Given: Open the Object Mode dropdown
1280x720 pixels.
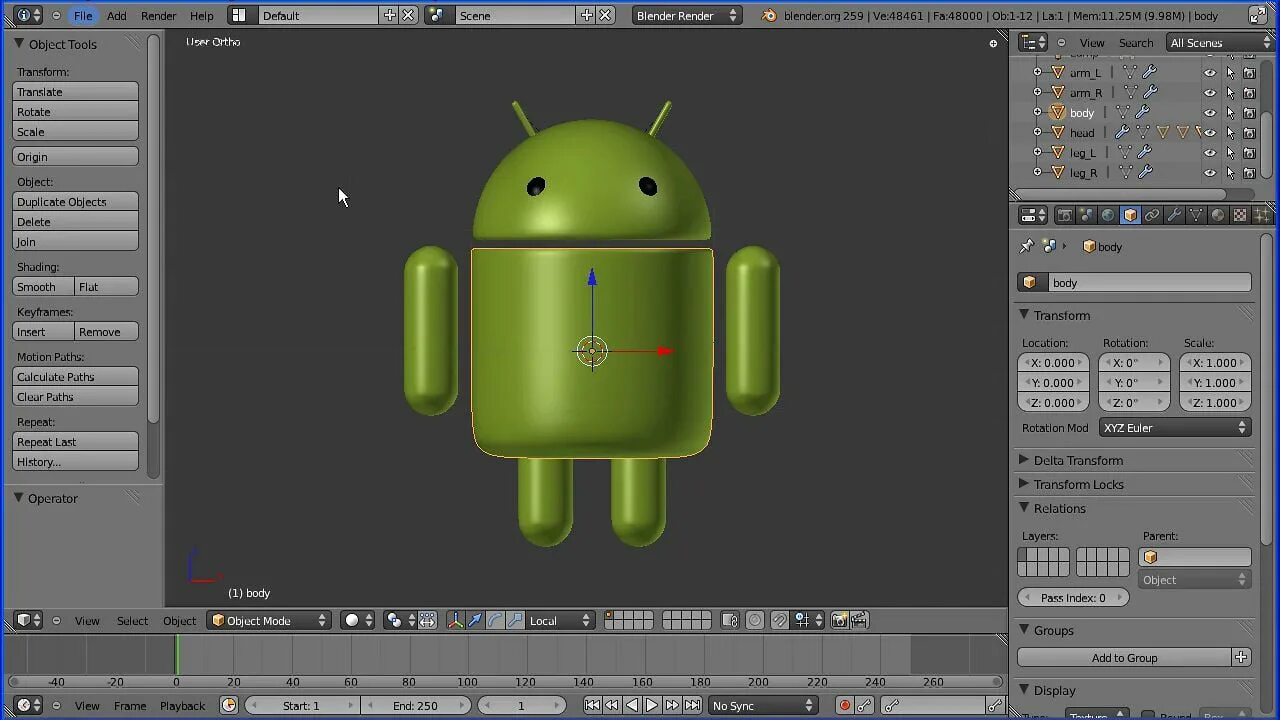Looking at the screenshot, I should (269, 621).
